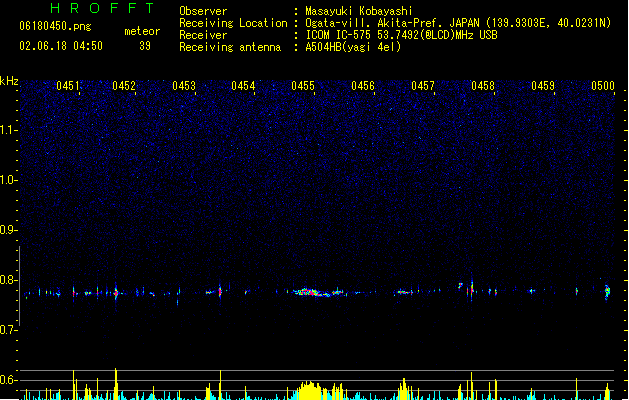Select the name Masayuki Kobayashi
The image size is (629, 400).
pos(359,11)
